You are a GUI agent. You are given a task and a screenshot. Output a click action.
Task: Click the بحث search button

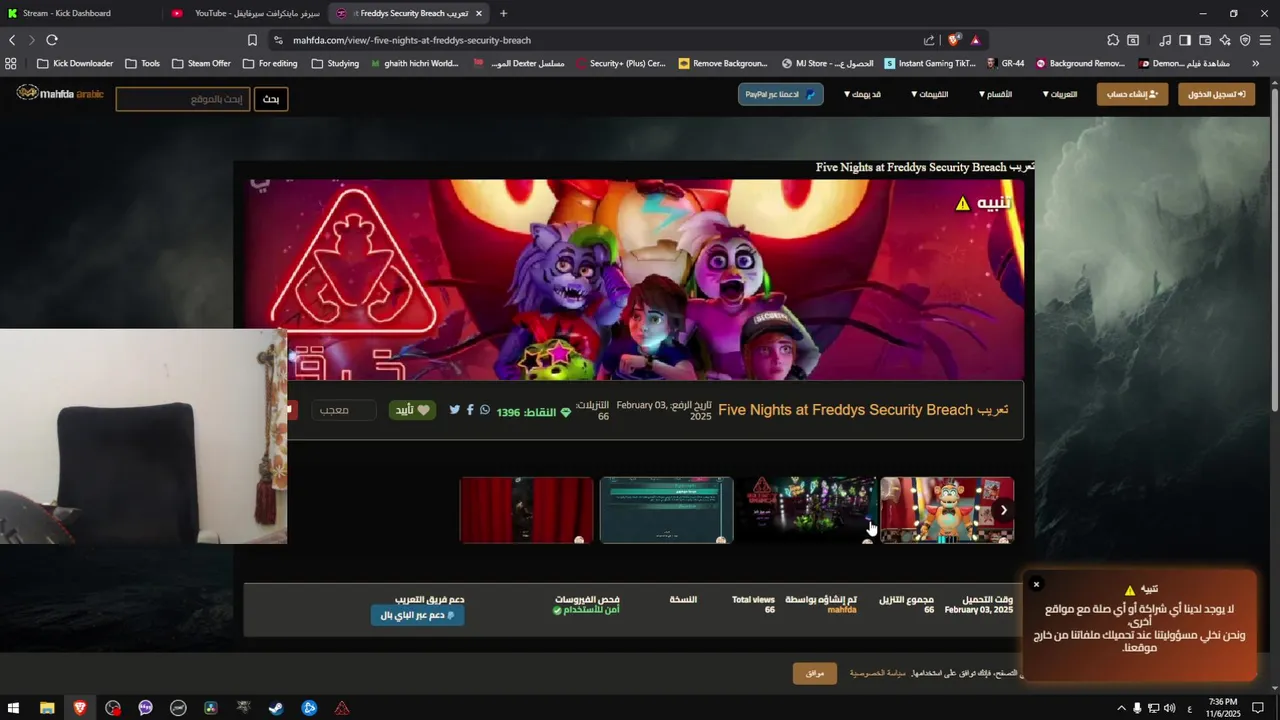tap(270, 99)
